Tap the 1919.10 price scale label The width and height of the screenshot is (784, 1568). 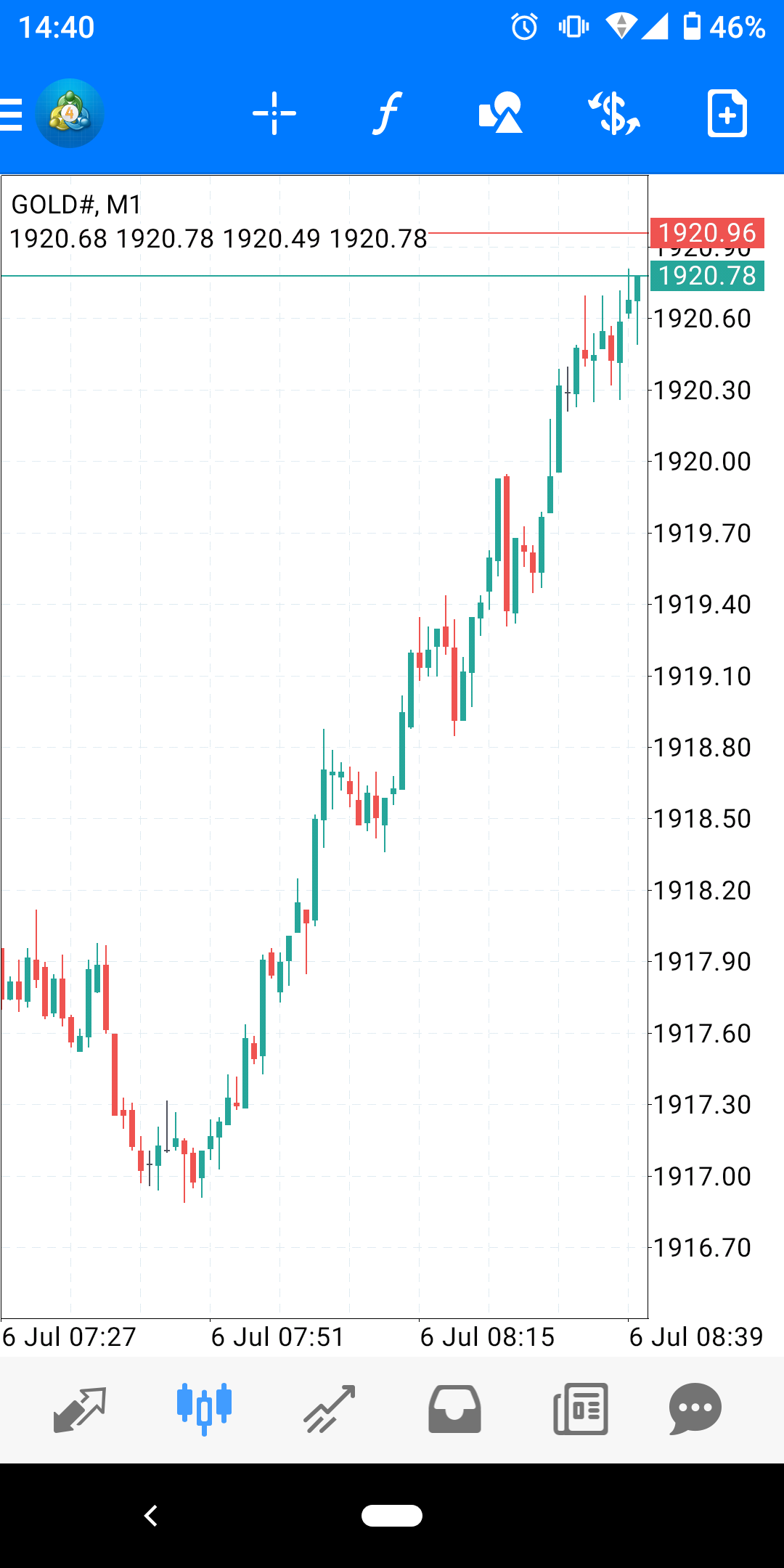pos(702,677)
